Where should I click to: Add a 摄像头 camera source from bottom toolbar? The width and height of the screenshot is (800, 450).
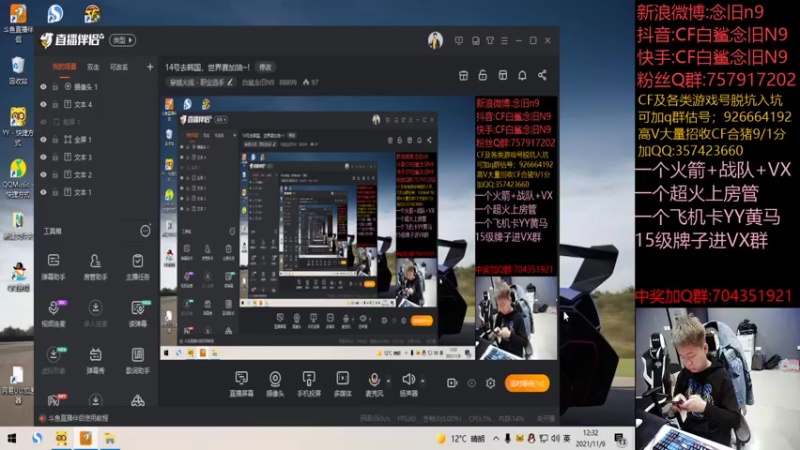(275, 384)
